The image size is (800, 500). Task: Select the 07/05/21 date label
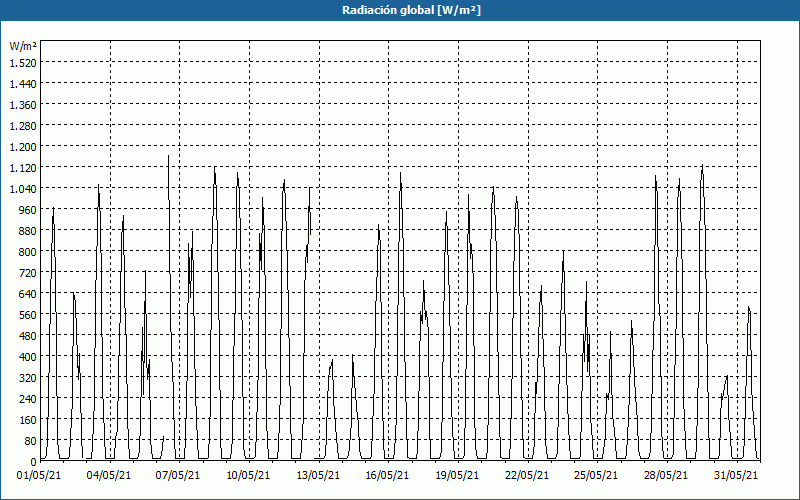[x=178, y=476]
